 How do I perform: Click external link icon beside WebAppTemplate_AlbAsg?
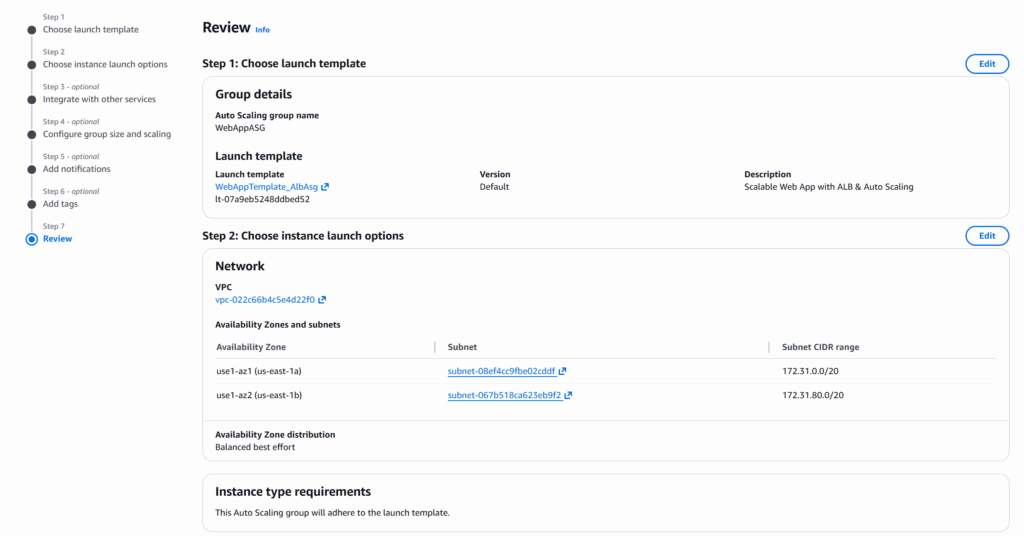[x=325, y=187]
